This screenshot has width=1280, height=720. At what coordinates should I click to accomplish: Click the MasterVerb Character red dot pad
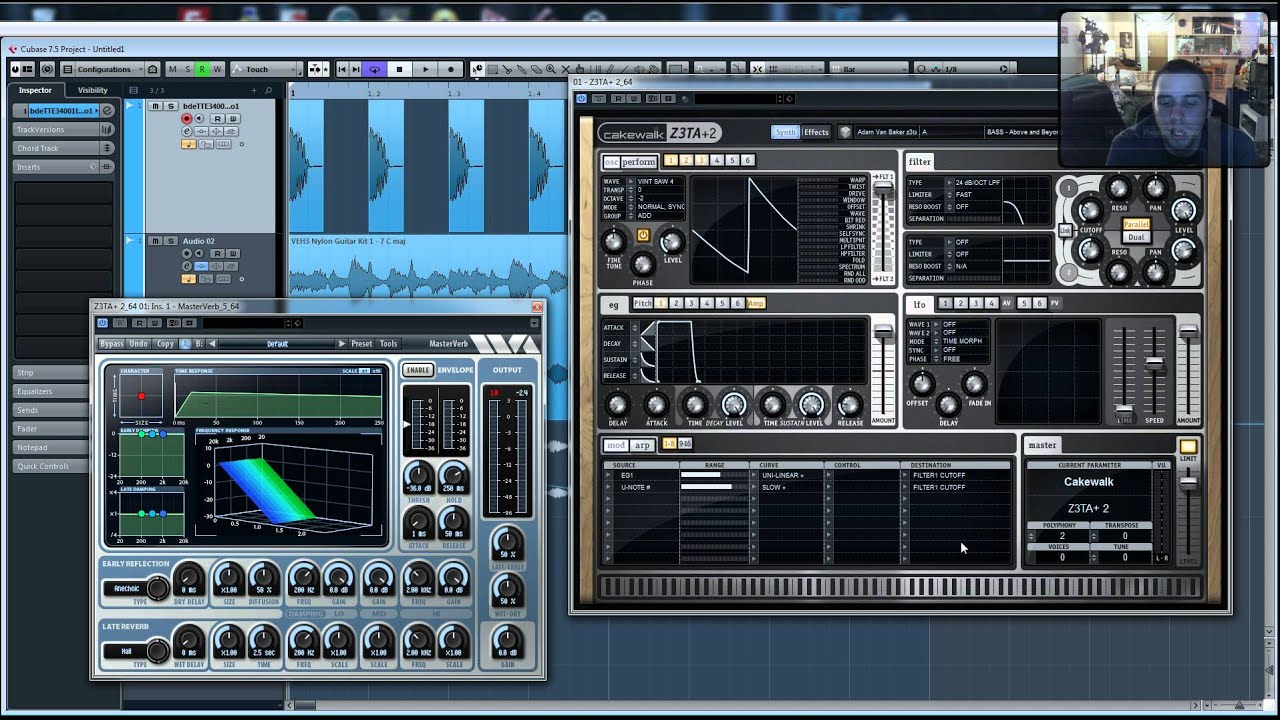point(141,396)
